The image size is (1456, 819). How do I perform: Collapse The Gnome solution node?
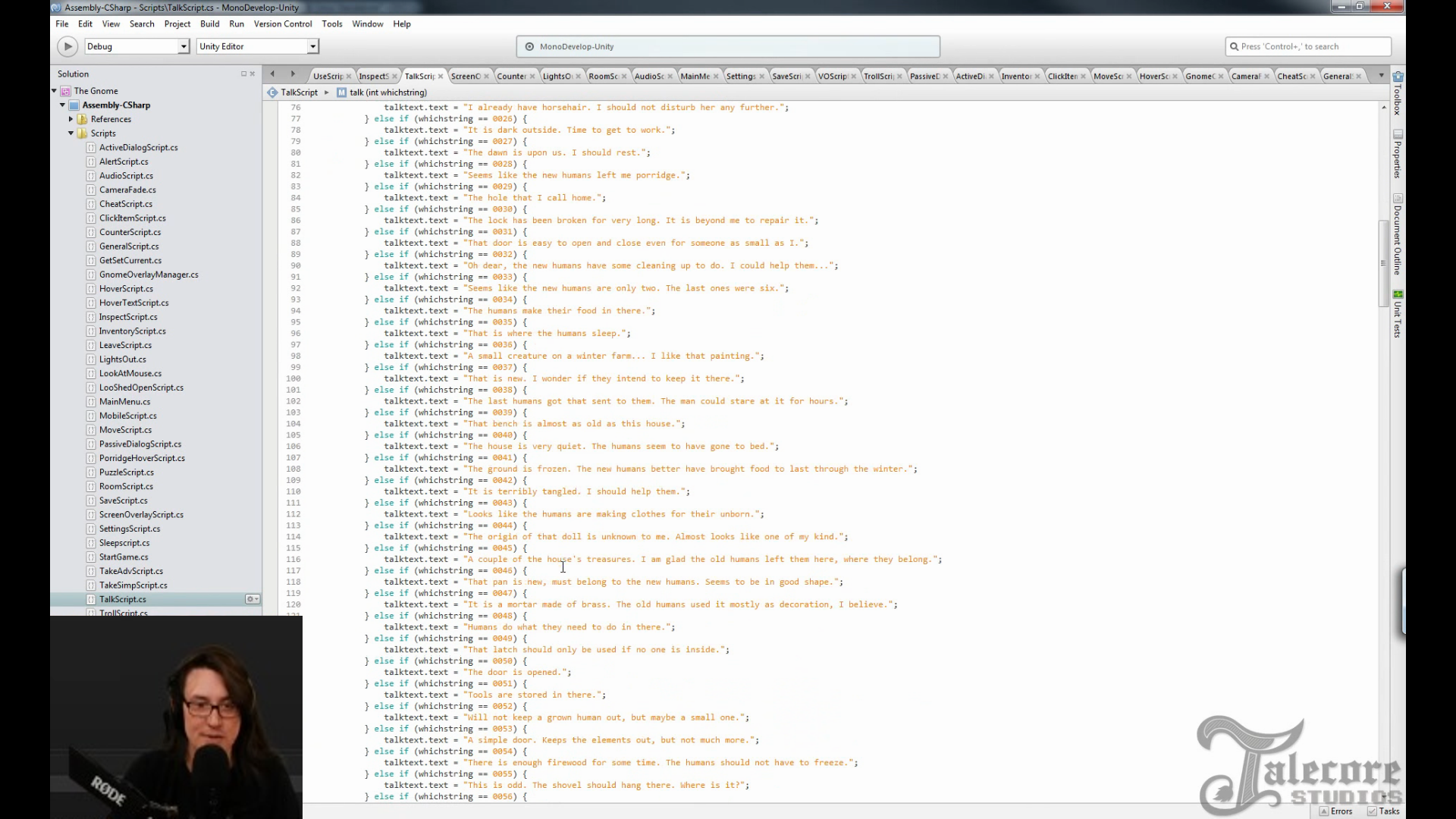[55, 91]
